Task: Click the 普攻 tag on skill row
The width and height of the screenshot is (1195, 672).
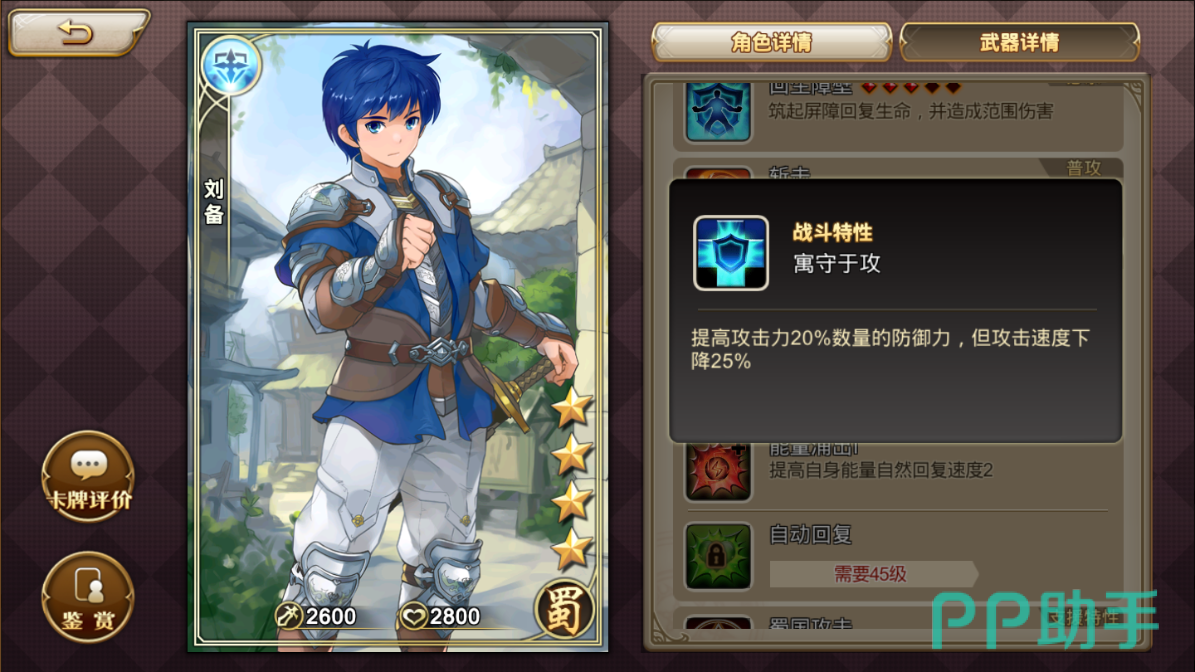Action: pyautogui.click(x=1083, y=168)
